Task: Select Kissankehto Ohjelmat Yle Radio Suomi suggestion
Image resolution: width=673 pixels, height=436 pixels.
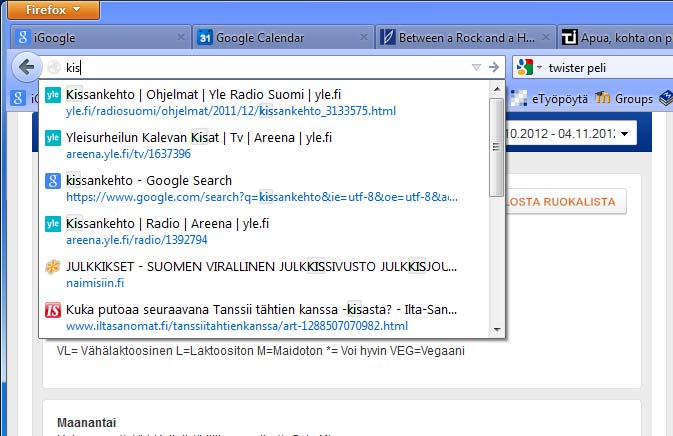Action: (264, 102)
